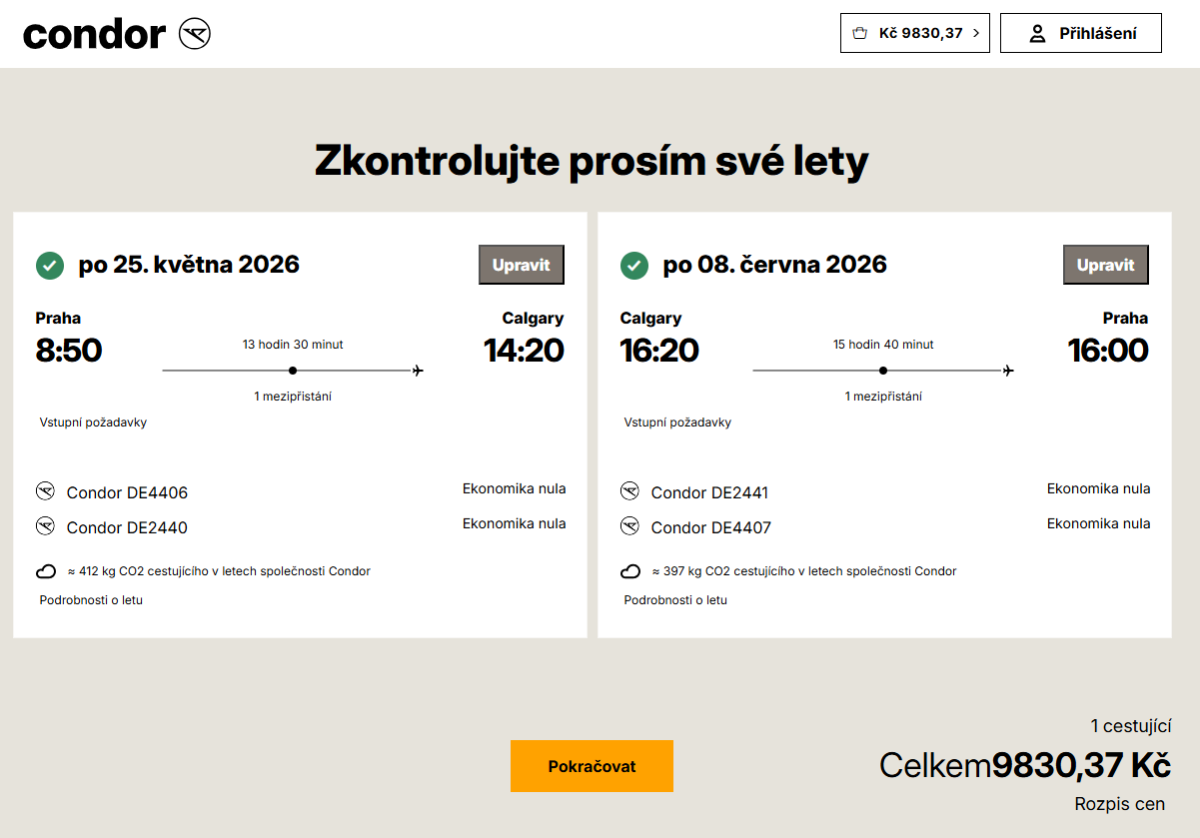Click the user profile icon beside Přihlášení

[x=1037, y=33]
